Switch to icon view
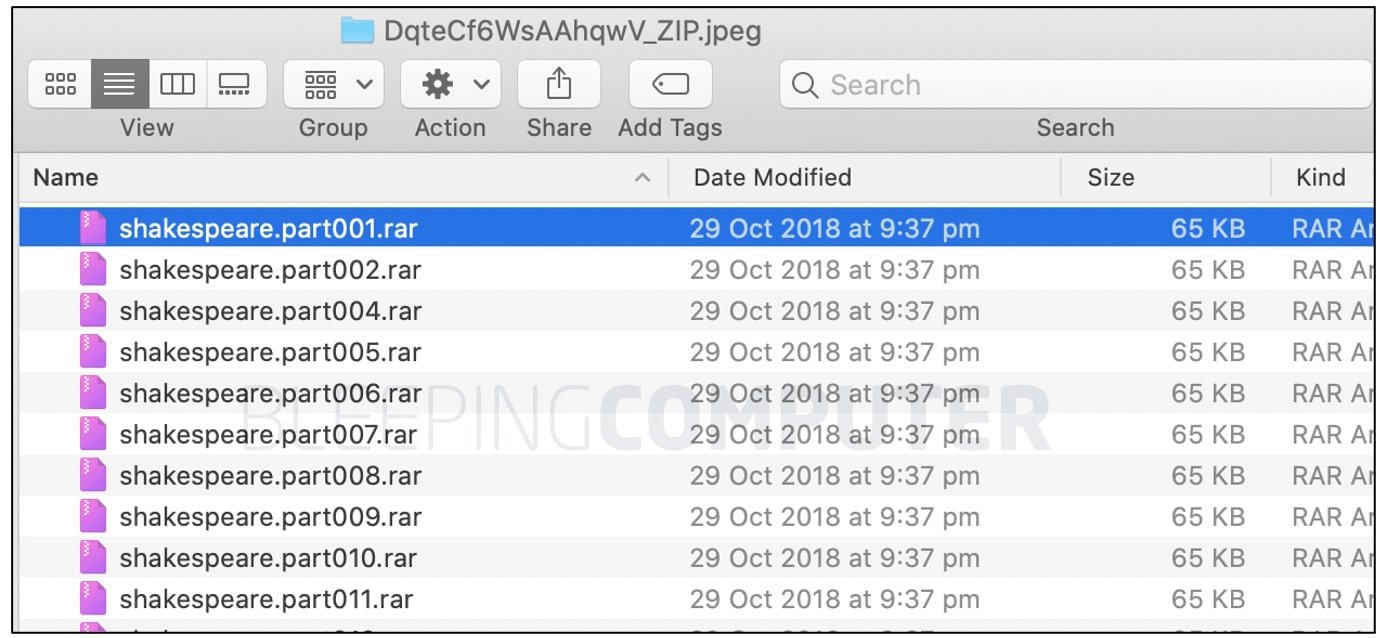The width and height of the screenshot is (1382, 638). [x=61, y=85]
